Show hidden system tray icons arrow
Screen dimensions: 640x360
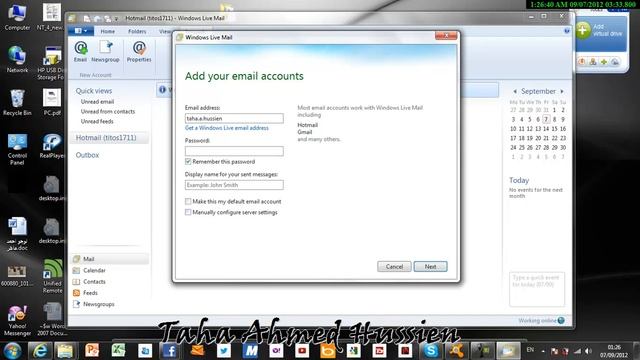[543, 351]
